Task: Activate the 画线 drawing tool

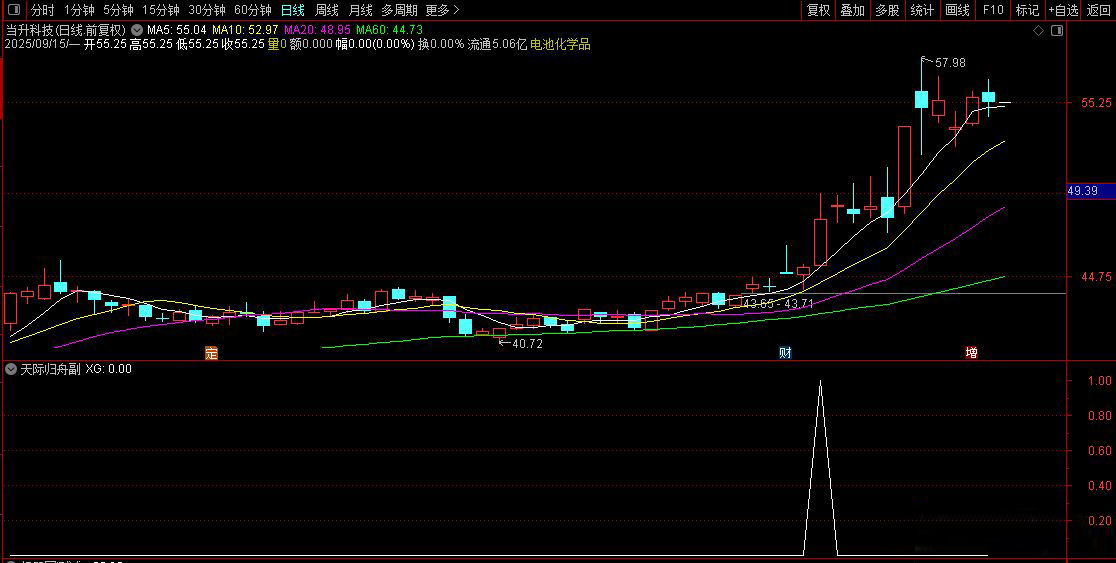Action: (x=957, y=10)
